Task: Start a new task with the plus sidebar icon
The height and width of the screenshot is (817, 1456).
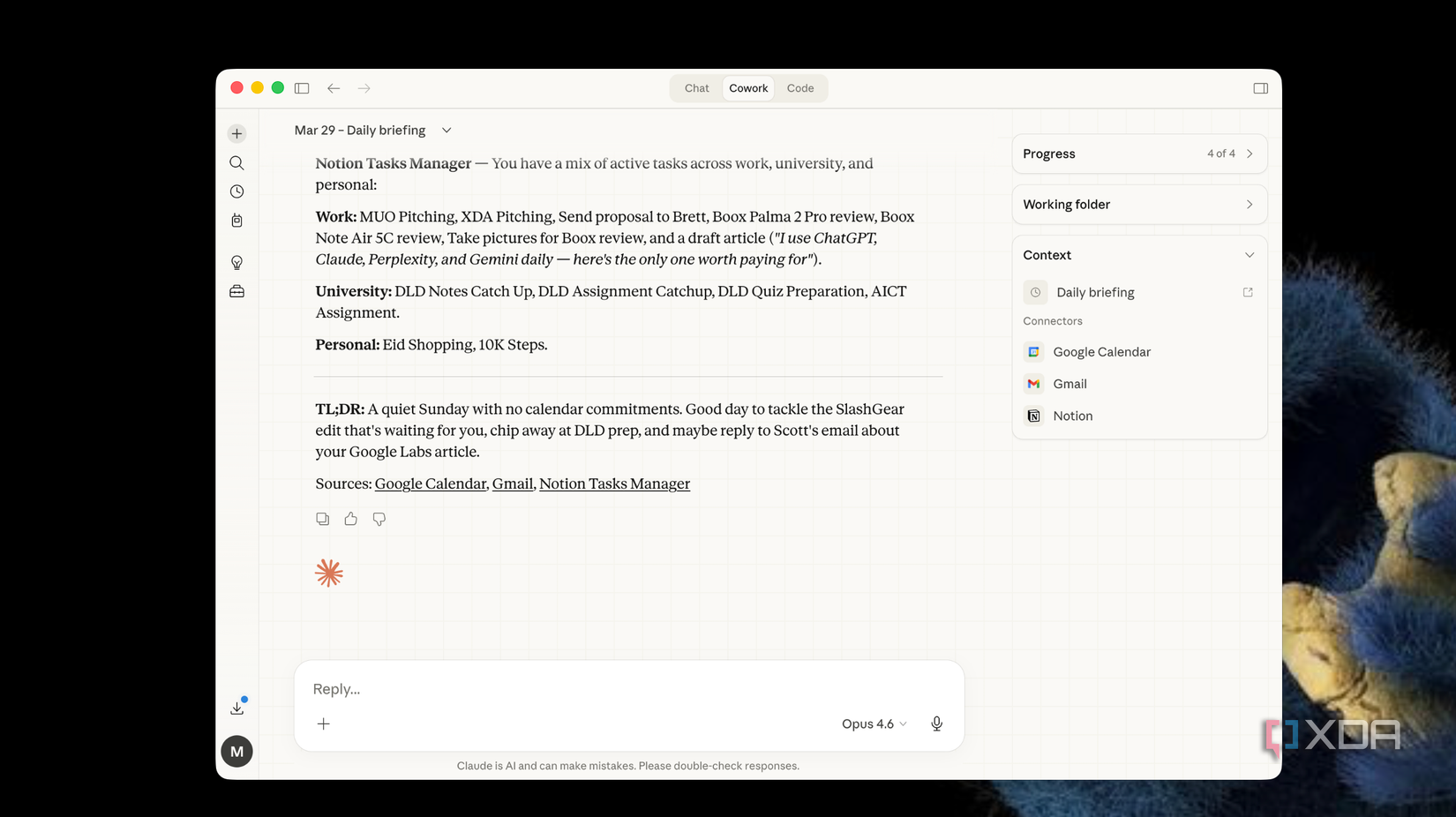Action: coord(236,134)
